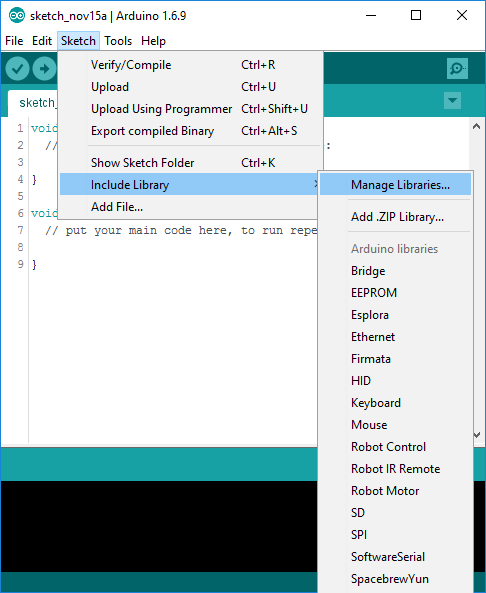The image size is (486, 593).
Task: Choose Add File... option
Action: (x=188, y=206)
